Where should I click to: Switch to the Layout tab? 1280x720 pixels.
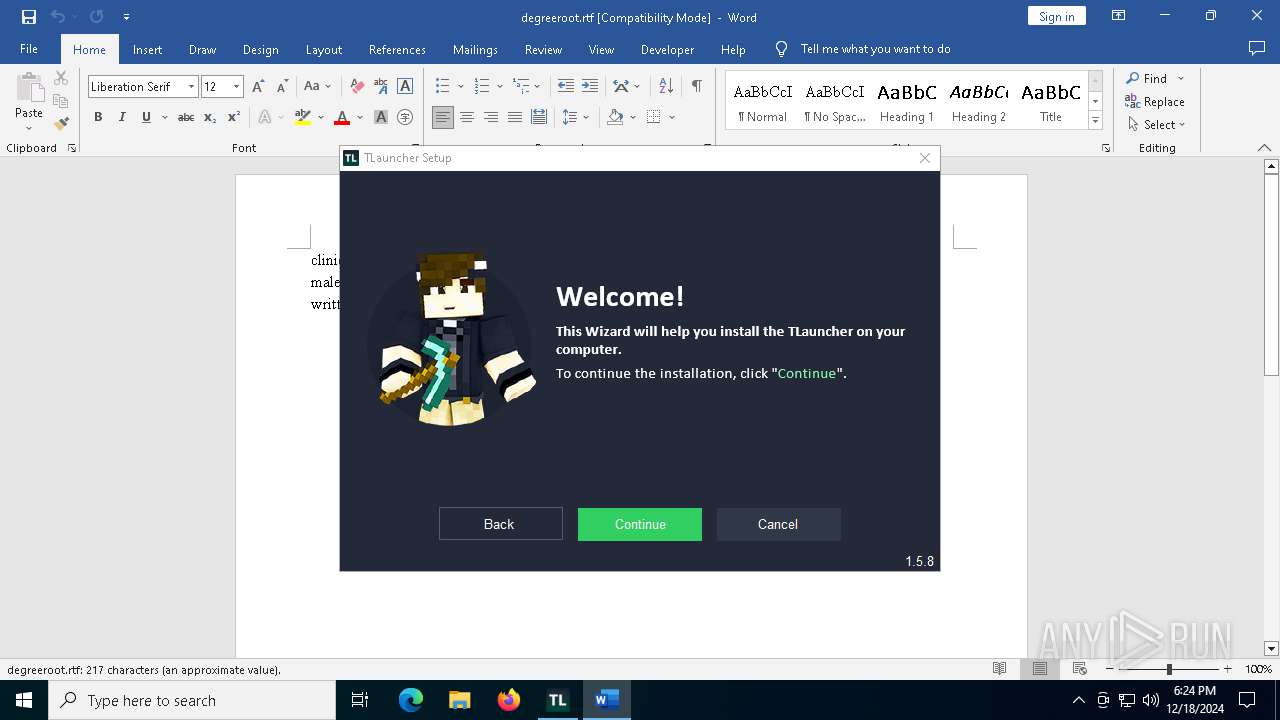click(x=324, y=49)
